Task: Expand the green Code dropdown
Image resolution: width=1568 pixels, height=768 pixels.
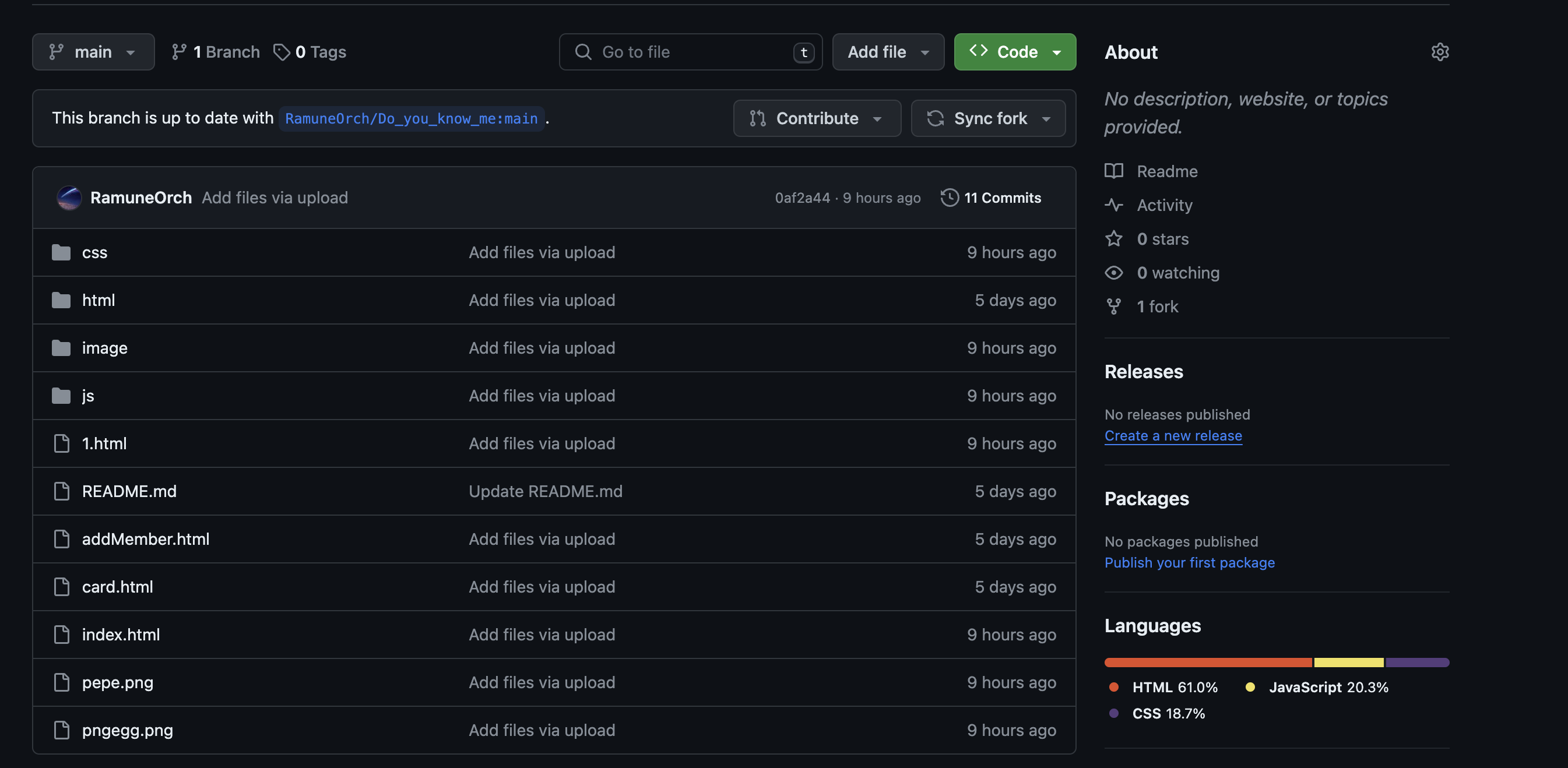Action: [x=1014, y=52]
